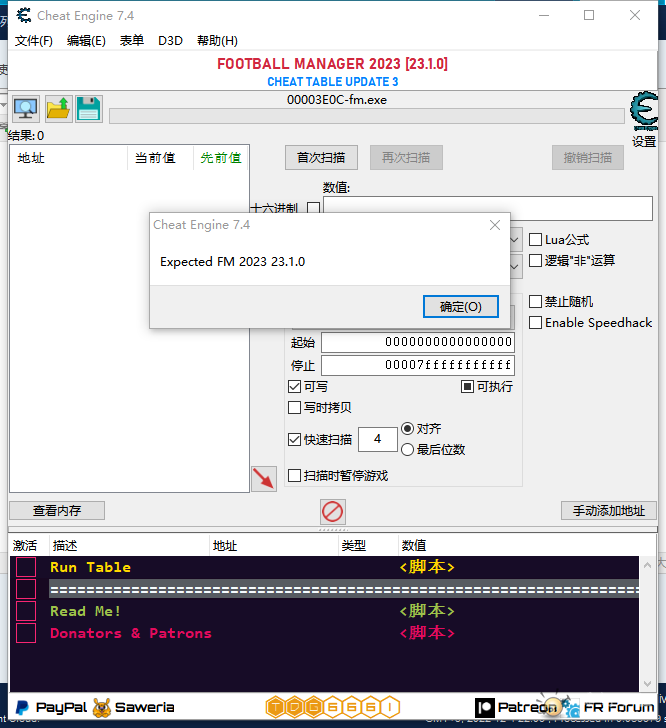The width and height of the screenshot is (666, 728).
Task: Open the 编辑(E) menu
Action: 86,41
